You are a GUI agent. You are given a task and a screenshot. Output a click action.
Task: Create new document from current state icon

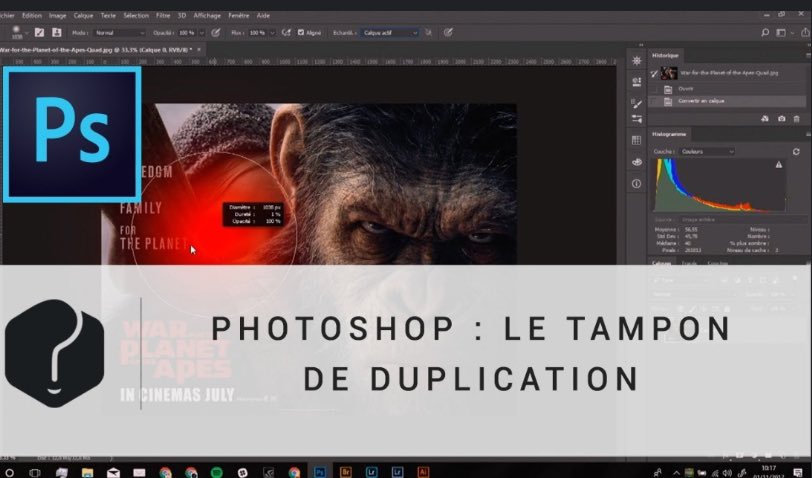(x=764, y=119)
